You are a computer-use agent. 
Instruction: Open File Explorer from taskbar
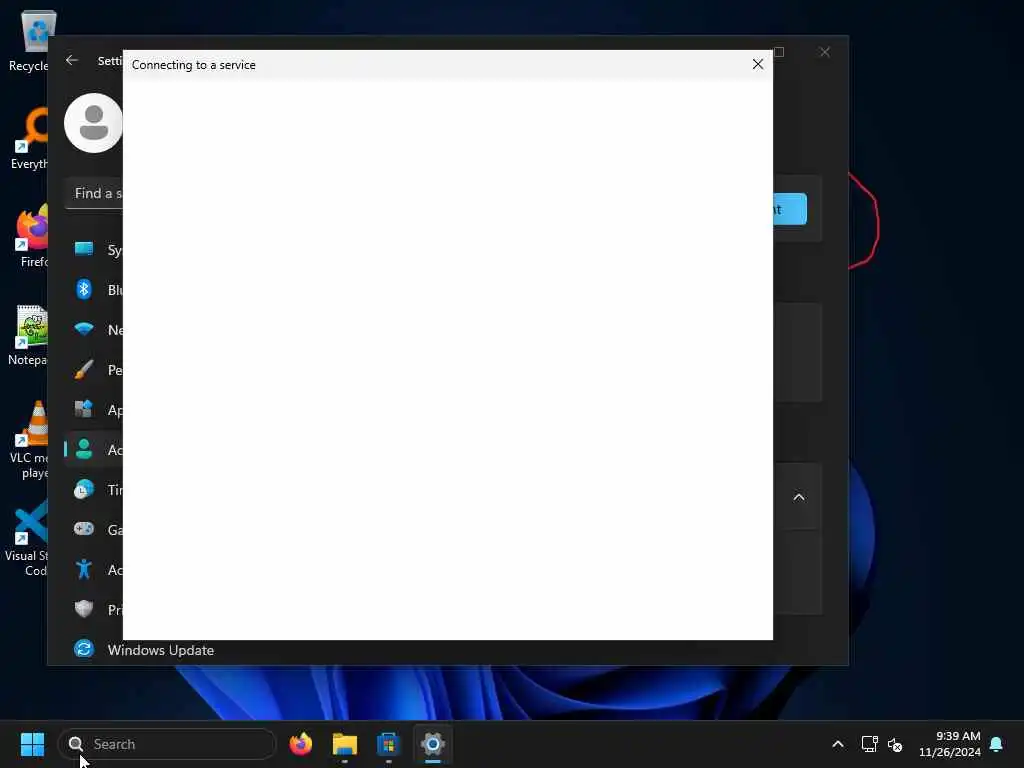344,744
